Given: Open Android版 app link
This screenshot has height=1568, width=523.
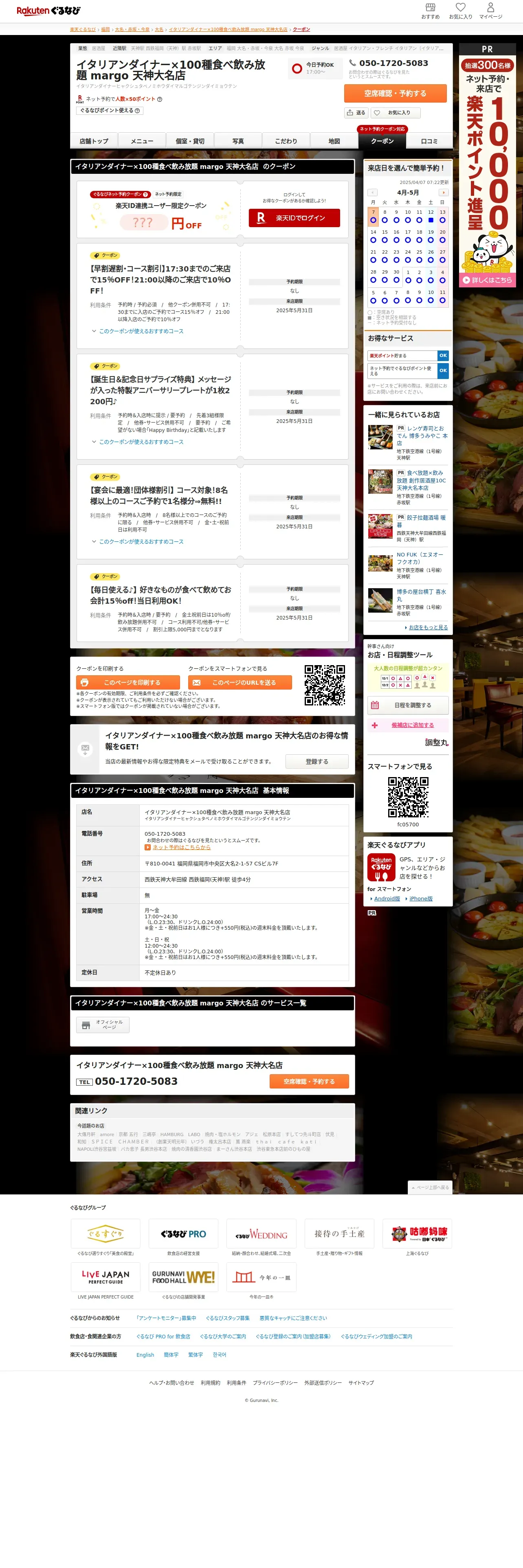Looking at the screenshot, I should point(387,898).
